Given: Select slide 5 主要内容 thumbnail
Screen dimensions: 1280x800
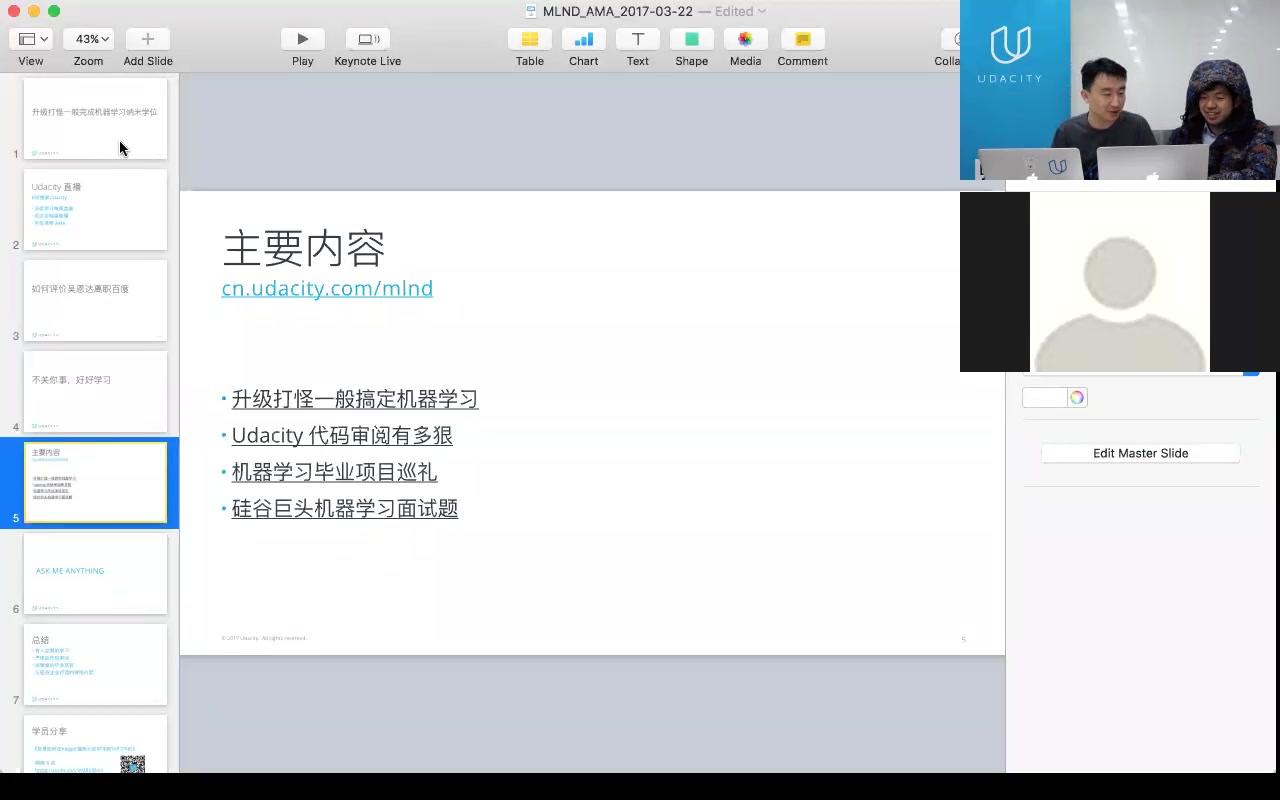Looking at the screenshot, I should (95, 482).
